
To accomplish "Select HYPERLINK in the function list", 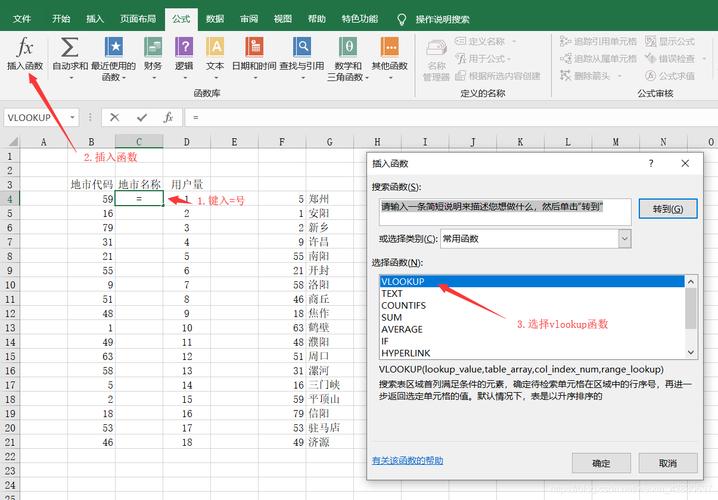I will point(532,353).
